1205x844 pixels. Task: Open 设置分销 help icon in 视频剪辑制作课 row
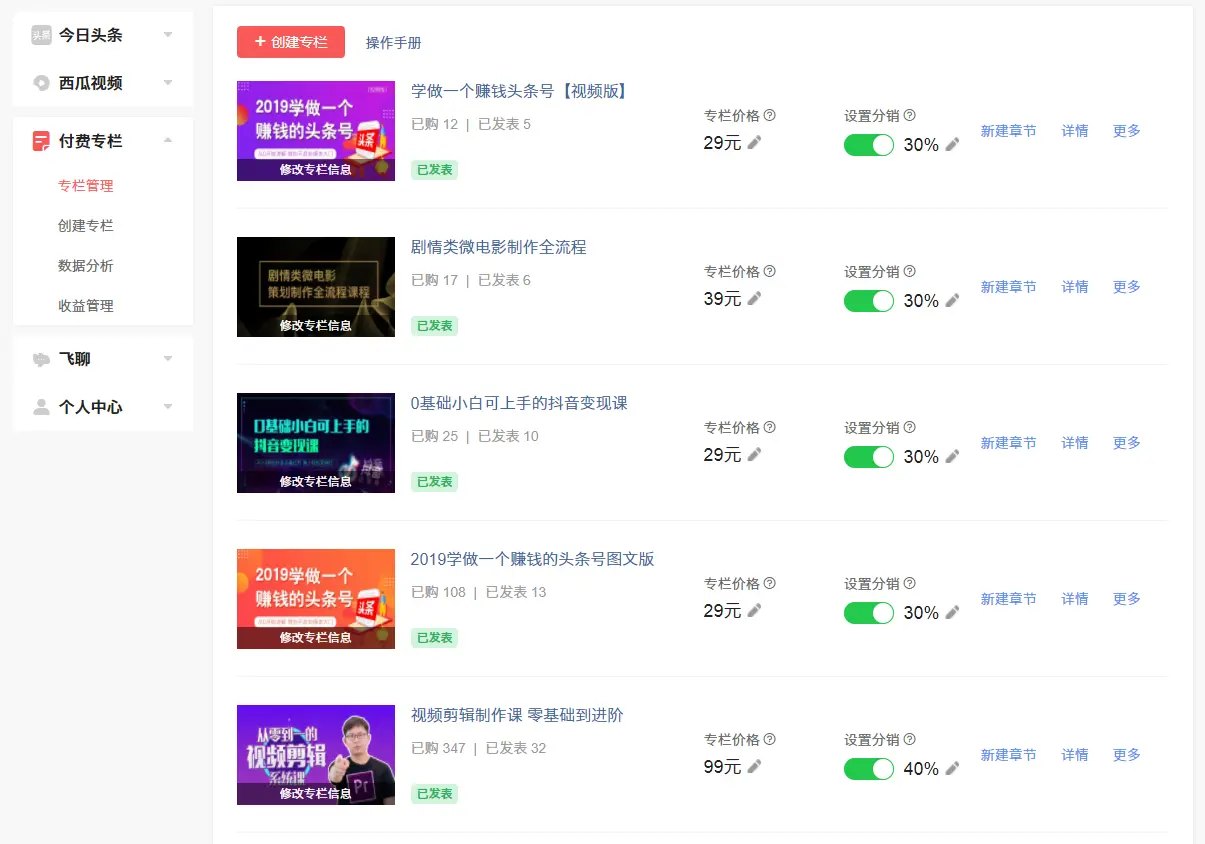click(x=910, y=740)
